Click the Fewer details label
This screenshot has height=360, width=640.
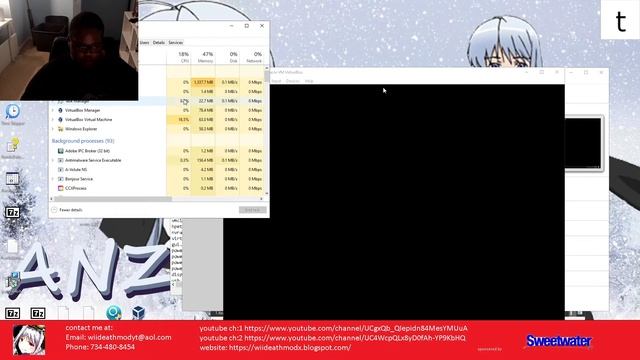(x=71, y=210)
